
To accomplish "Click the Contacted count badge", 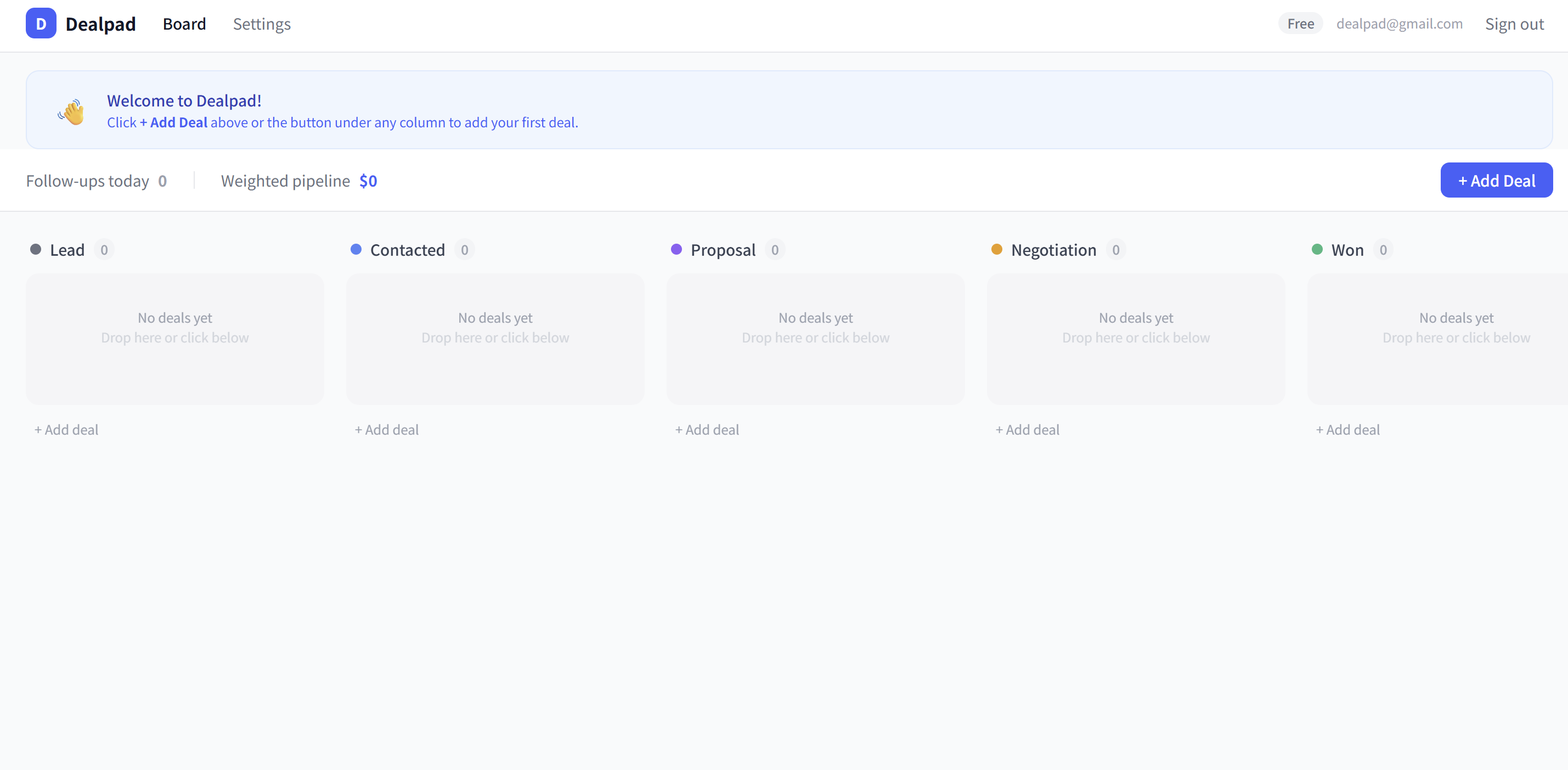I will click(x=465, y=250).
